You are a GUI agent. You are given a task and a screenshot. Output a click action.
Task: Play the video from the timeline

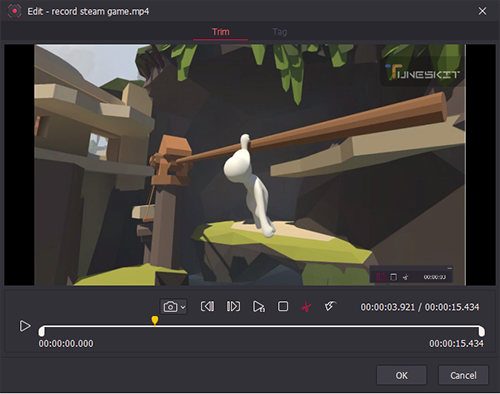click(x=25, y=326)
